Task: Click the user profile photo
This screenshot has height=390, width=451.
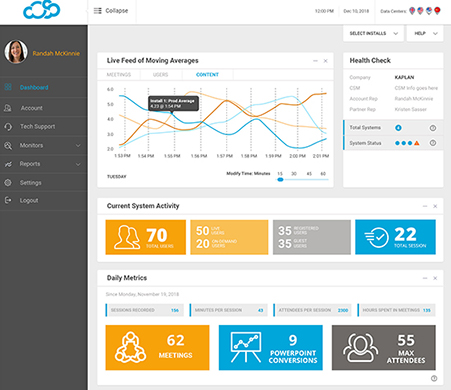Action: (16, 52)
